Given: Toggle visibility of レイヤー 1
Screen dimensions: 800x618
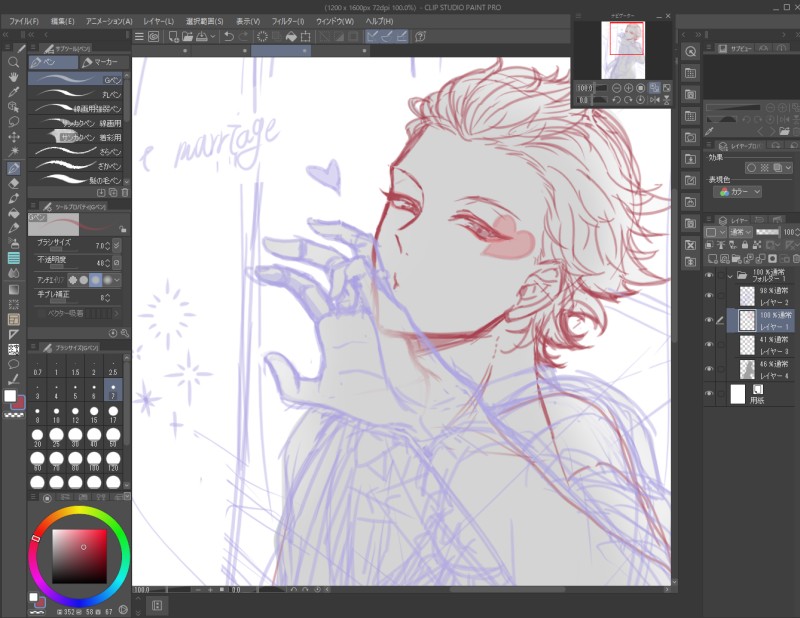Looking at the screenshot, I should point(709,320).
